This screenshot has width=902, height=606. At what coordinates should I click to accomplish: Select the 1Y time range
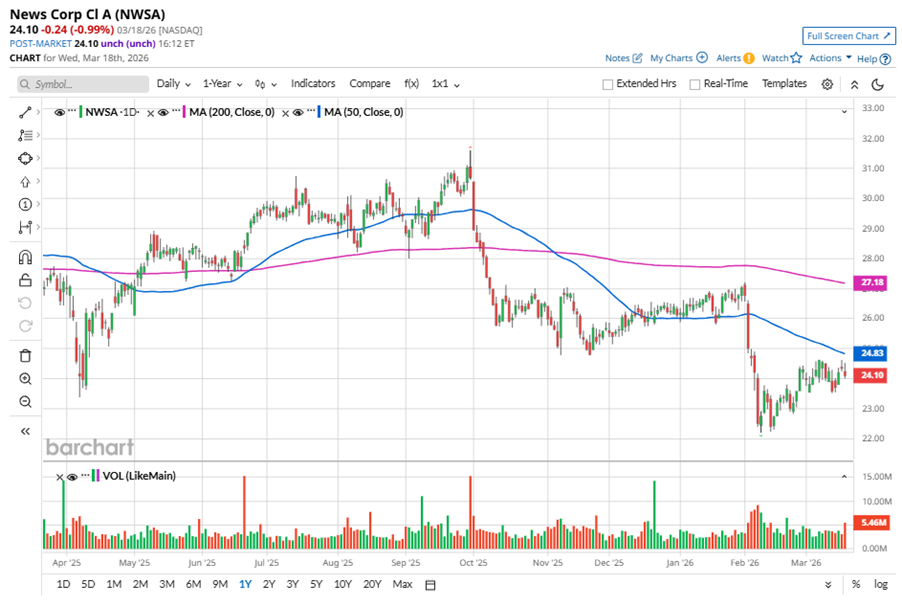click(x=246, y=584)
